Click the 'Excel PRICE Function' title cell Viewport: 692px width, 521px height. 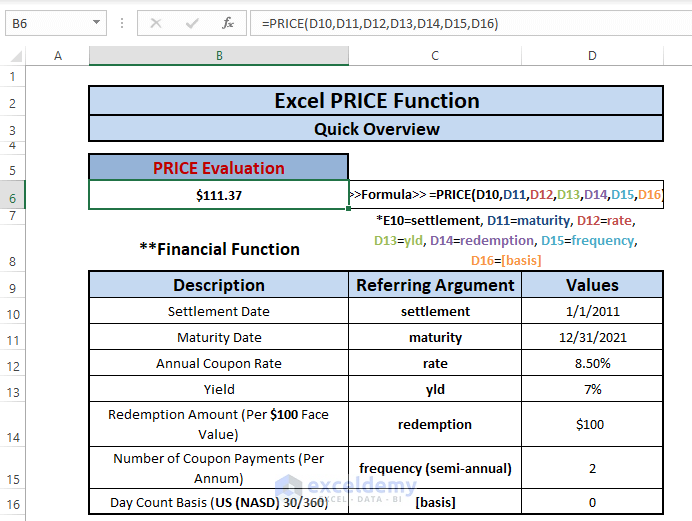pos(376,101)
